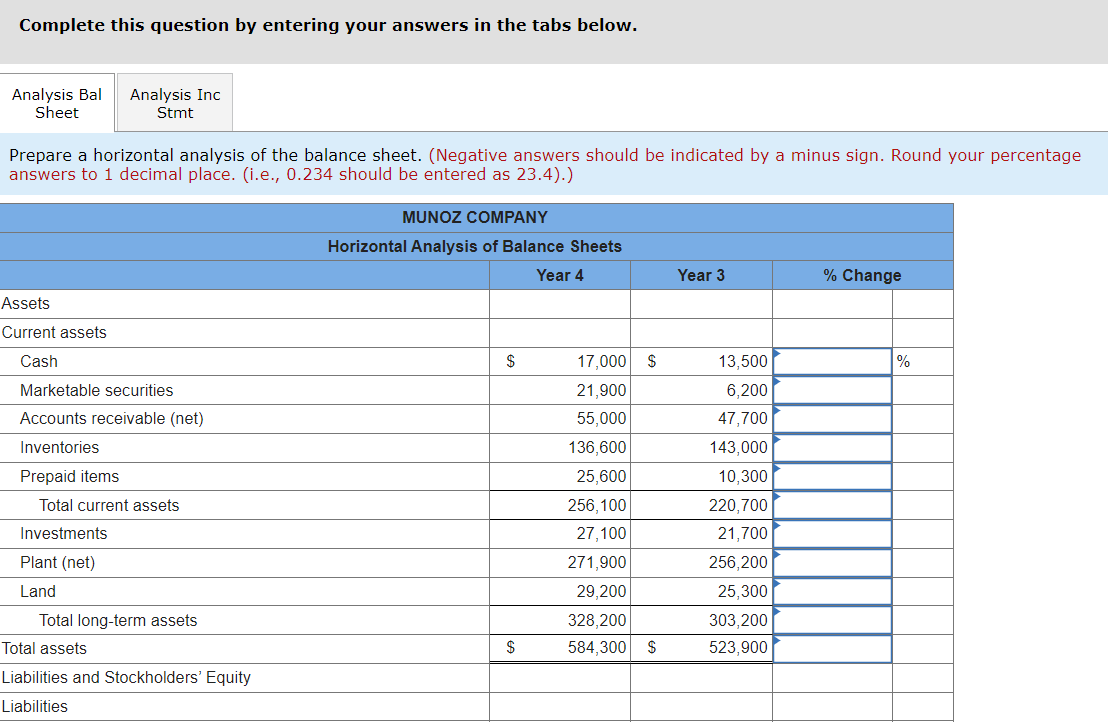Select the Analysis Bal Sheet tab
Image resolution: width=1108 pixels, height=722 pixels.
pyautogui.click(x=57, y=102)
